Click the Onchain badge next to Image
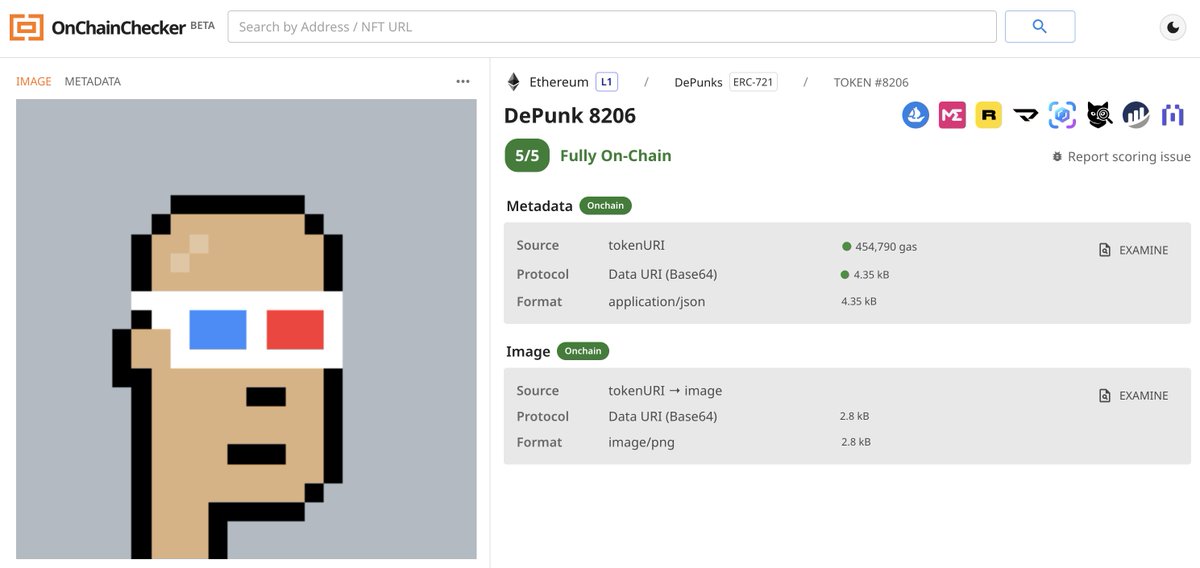Viewport: 1200px width, 568px height. tap(583, 351)
